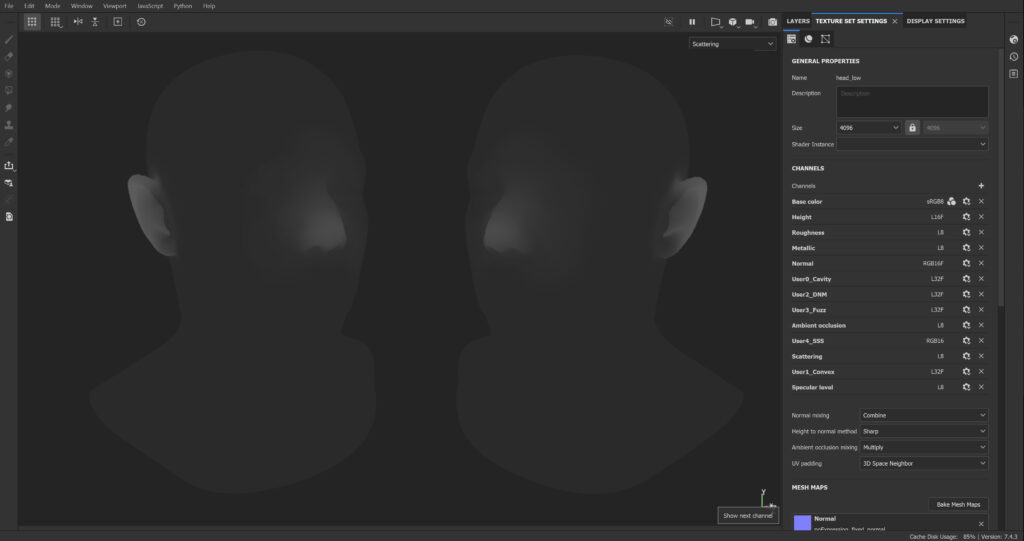Open the Size 4096 dropdown
This screenshot has height=541, width=1024.
point(869,127)
